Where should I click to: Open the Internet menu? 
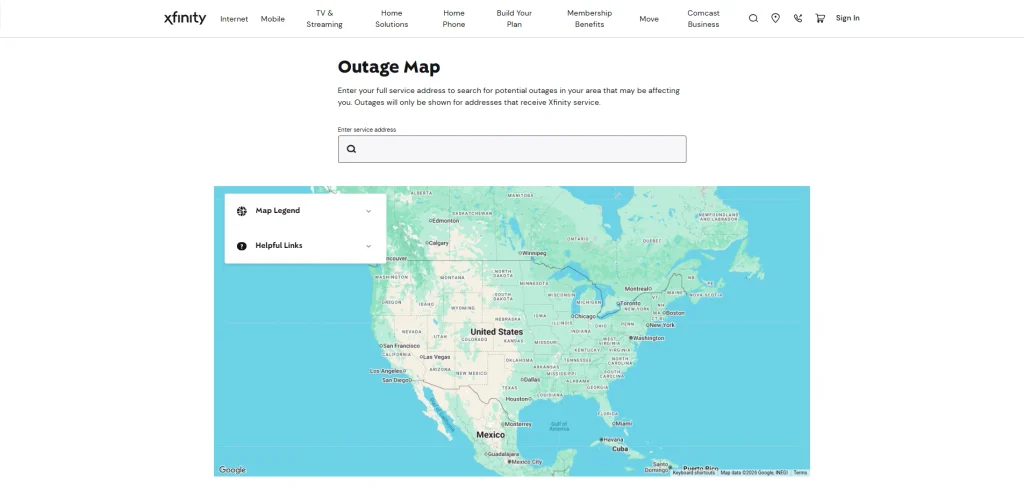click(x=234, y=19)
